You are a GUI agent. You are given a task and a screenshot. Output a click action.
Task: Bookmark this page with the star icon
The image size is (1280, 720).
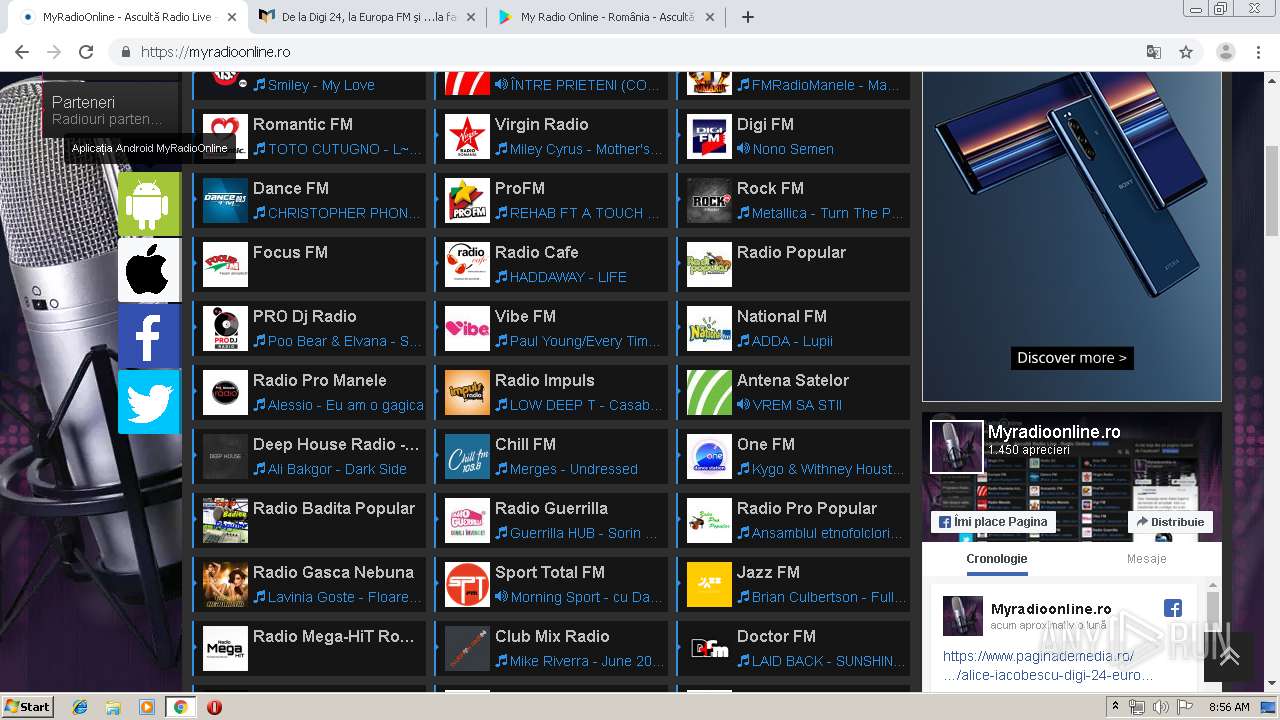click(x=1186, y=52)
